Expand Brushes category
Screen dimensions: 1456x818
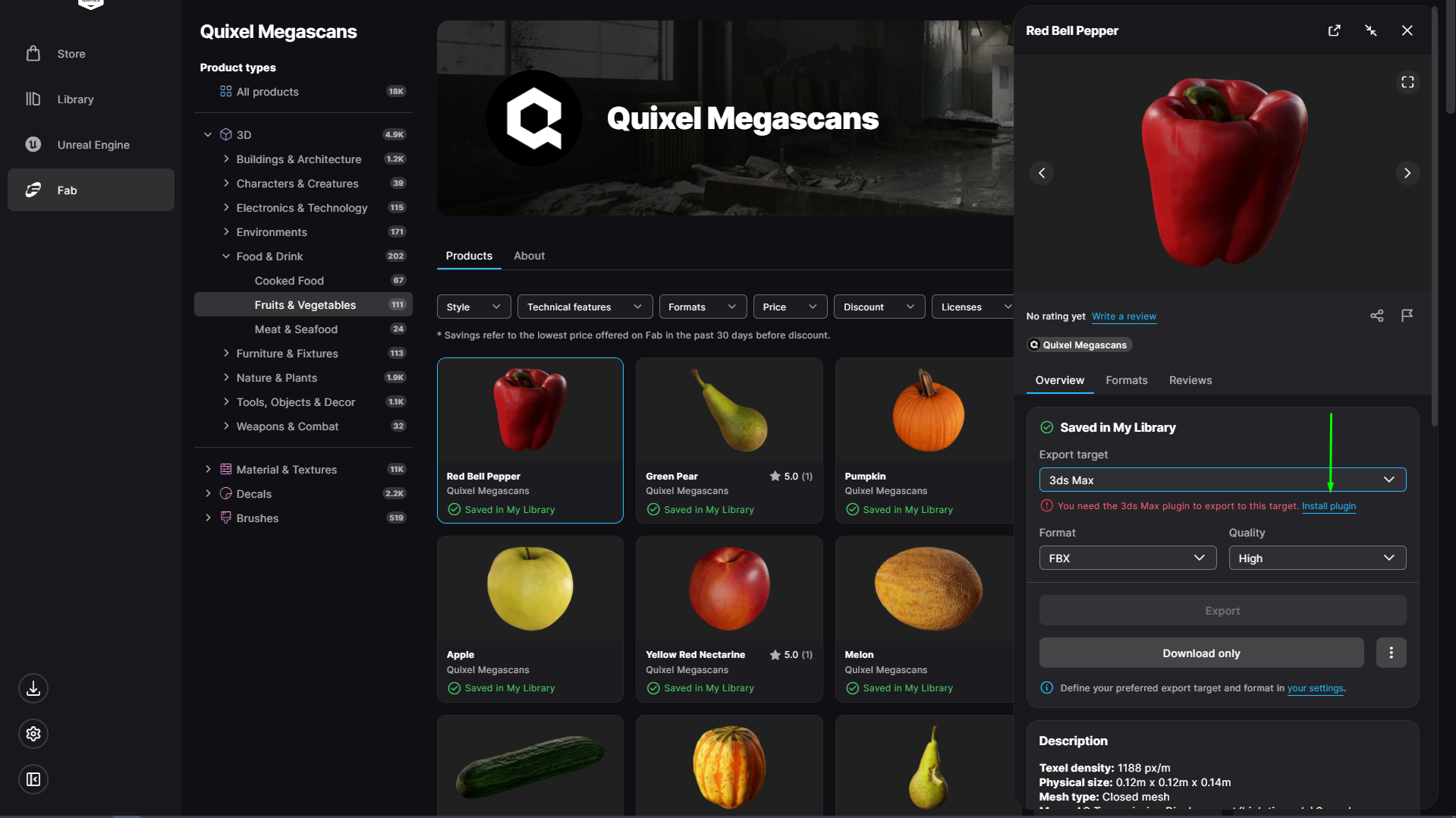pos(208,518)
